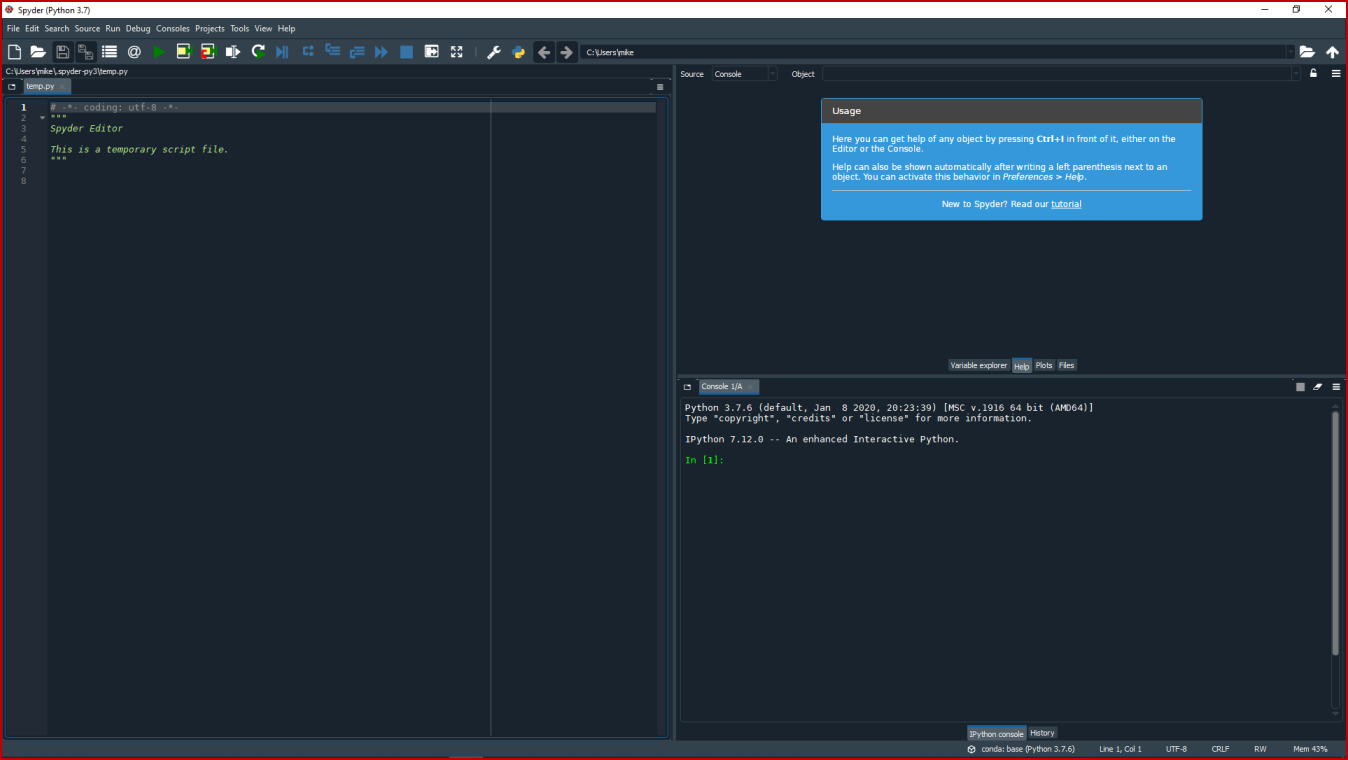Run the current cell

coord(184,52)
